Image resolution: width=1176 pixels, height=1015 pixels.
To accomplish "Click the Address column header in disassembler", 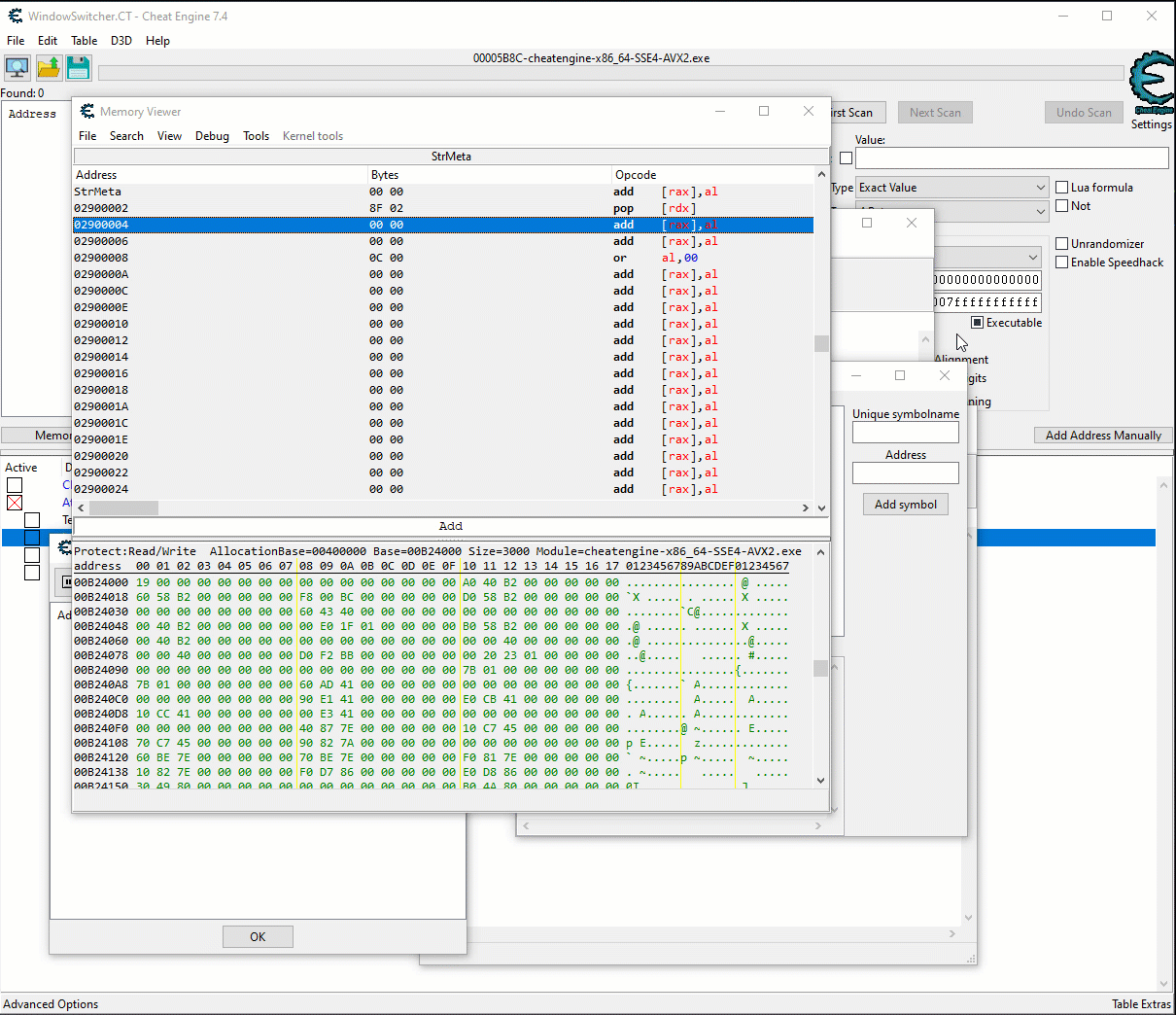I will pos(220,175).
